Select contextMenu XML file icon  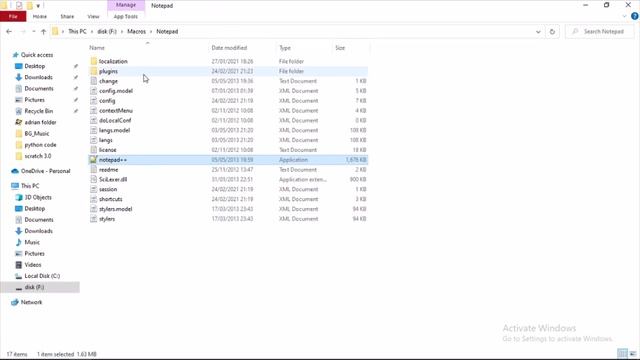point(94,110)
